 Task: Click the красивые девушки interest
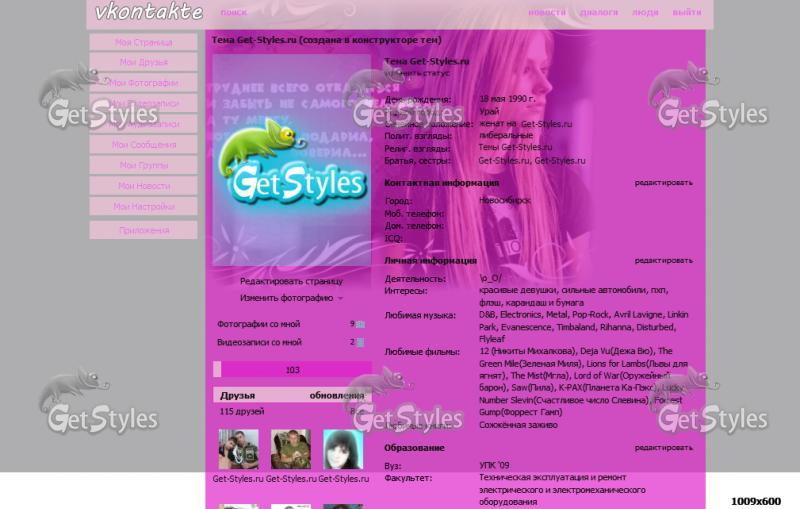coord(518,290)
